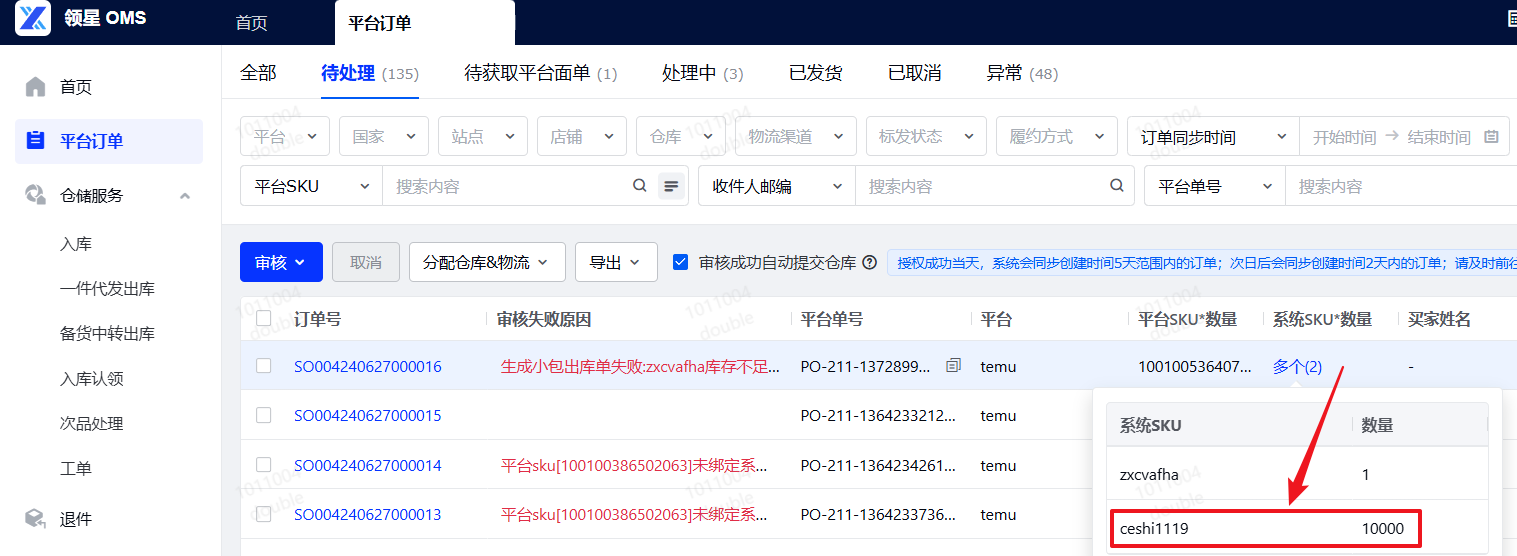
Task: Click the 领星 OMS logo icon
Action: 33,18
